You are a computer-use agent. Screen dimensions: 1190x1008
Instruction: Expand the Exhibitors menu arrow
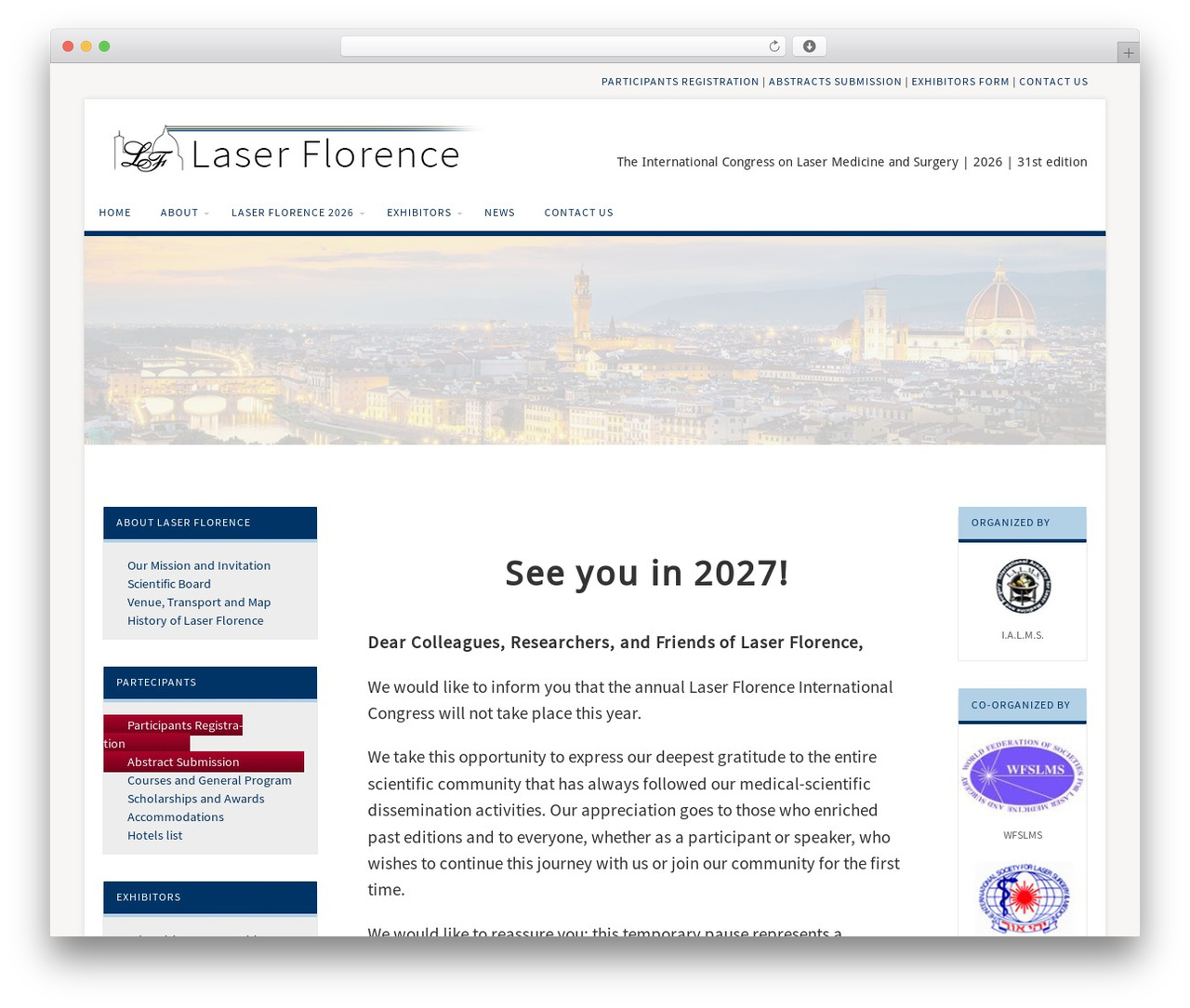459,214
